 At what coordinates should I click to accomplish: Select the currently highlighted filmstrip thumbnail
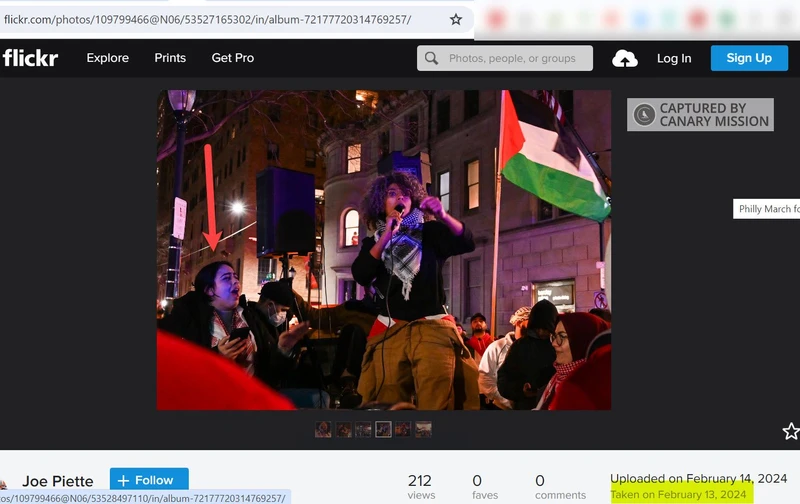coord(383,429)
